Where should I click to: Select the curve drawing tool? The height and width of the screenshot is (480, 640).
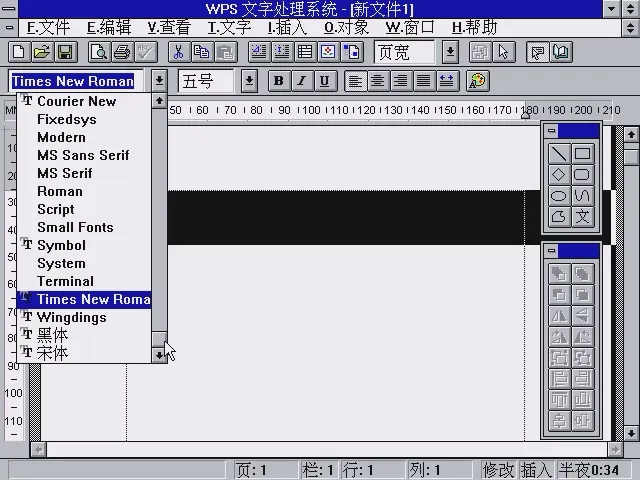582,196
